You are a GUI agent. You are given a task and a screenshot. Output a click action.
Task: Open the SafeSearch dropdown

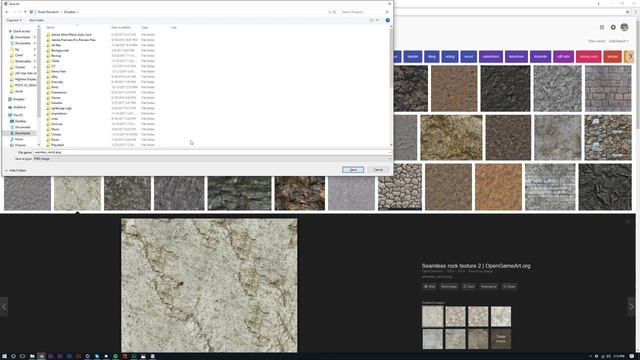coord(618,41)
